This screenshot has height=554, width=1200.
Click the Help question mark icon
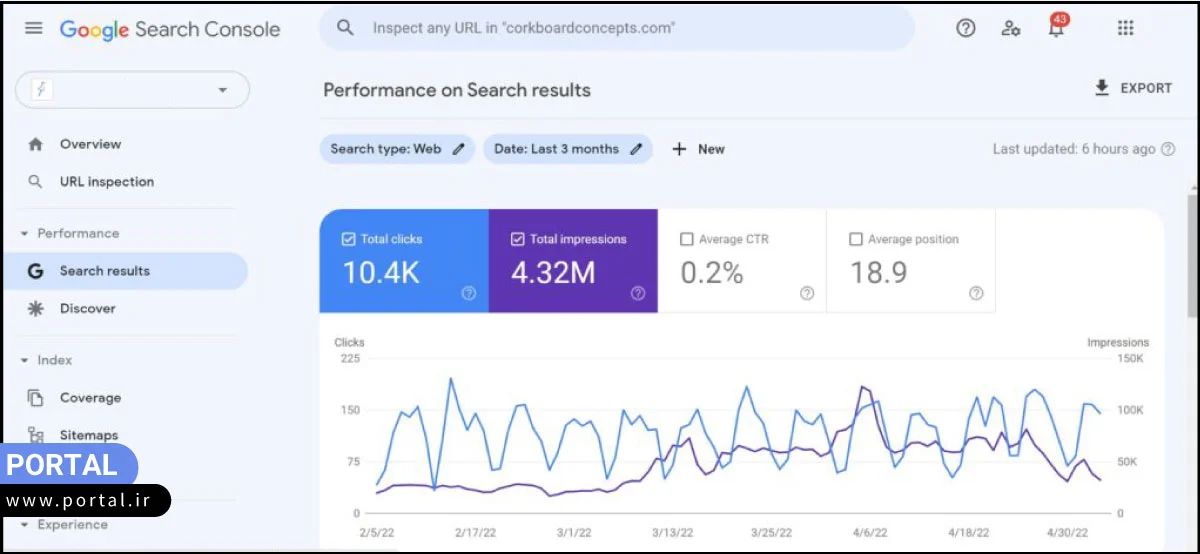click(x=965, y=28)
